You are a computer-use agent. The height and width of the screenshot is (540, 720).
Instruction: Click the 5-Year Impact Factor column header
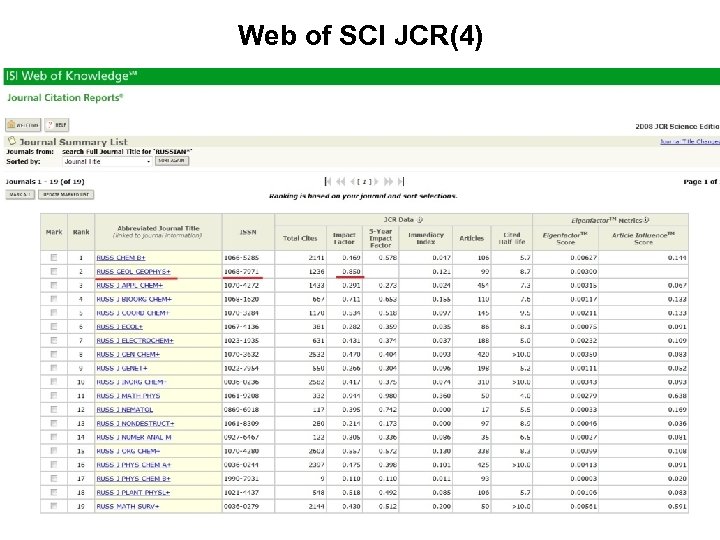click(381, 238)
